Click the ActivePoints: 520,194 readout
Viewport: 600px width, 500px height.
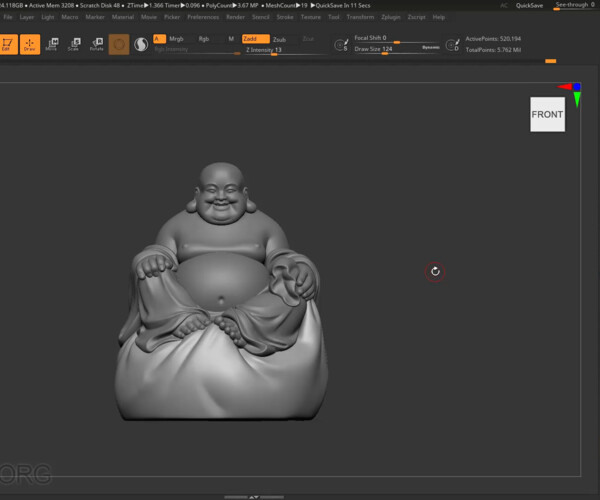tap(493, 39)
